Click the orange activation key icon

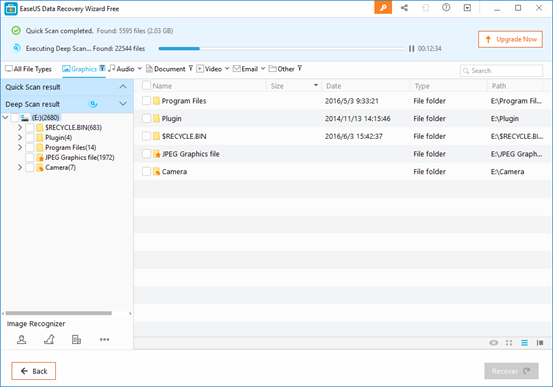click(x=383, y=7)
